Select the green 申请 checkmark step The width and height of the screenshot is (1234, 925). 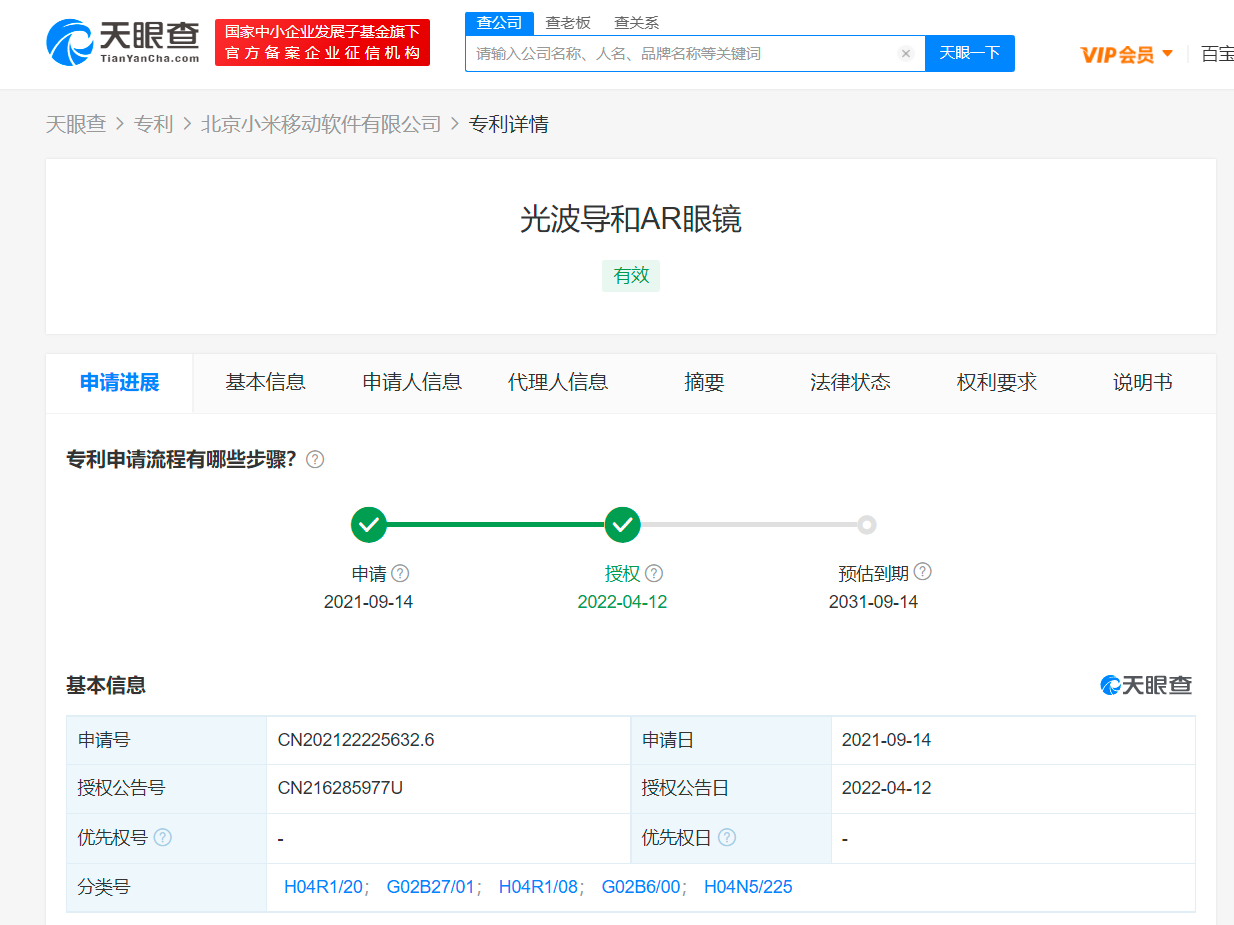pyautogui.click(x=369, y=524)
